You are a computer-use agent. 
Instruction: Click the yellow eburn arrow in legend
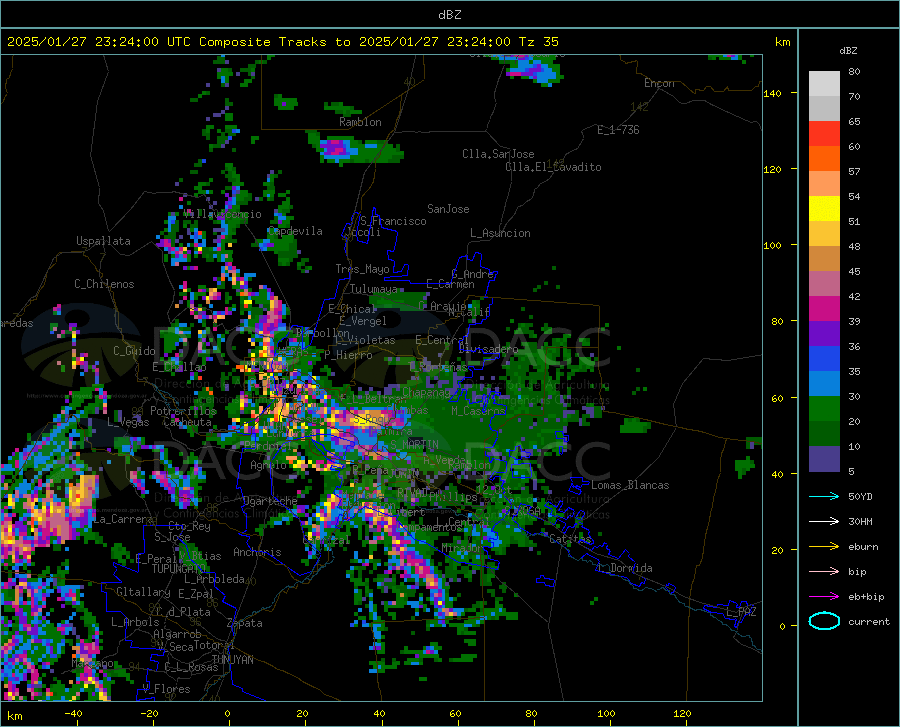tap(824, 546)
